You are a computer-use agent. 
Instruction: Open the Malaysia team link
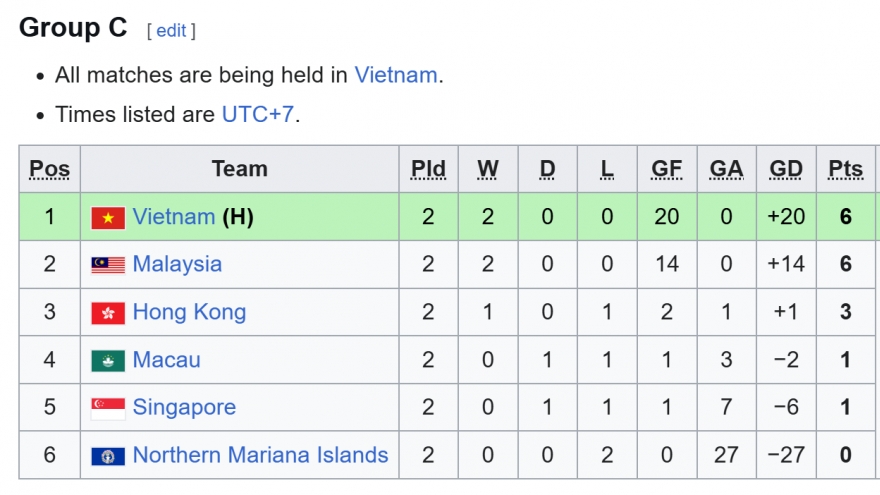(x=177, y=265)
